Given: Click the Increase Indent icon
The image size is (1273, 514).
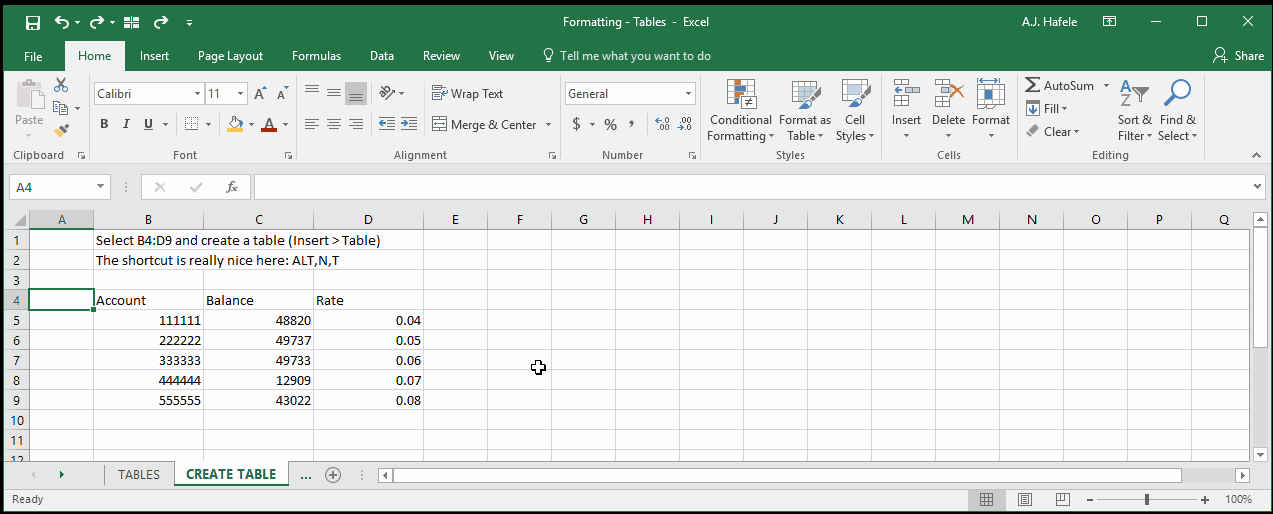Looking at the screenshot, I should [x=409, y=124].
